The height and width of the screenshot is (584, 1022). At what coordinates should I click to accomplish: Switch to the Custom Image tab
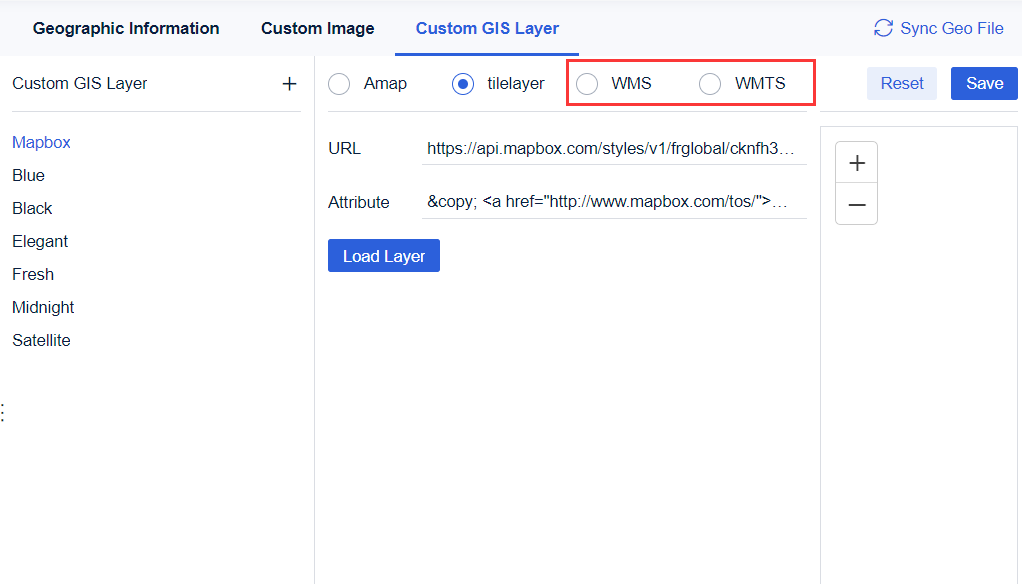click(x=317, y=28)
